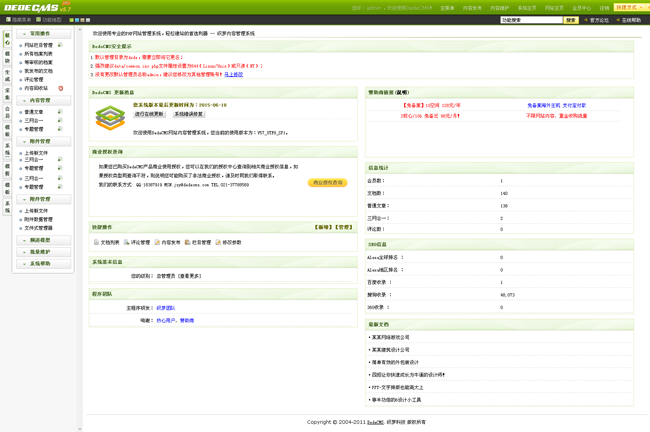
Task: Open 所有档案列表 in sidebar
Action: click(38, 54)
